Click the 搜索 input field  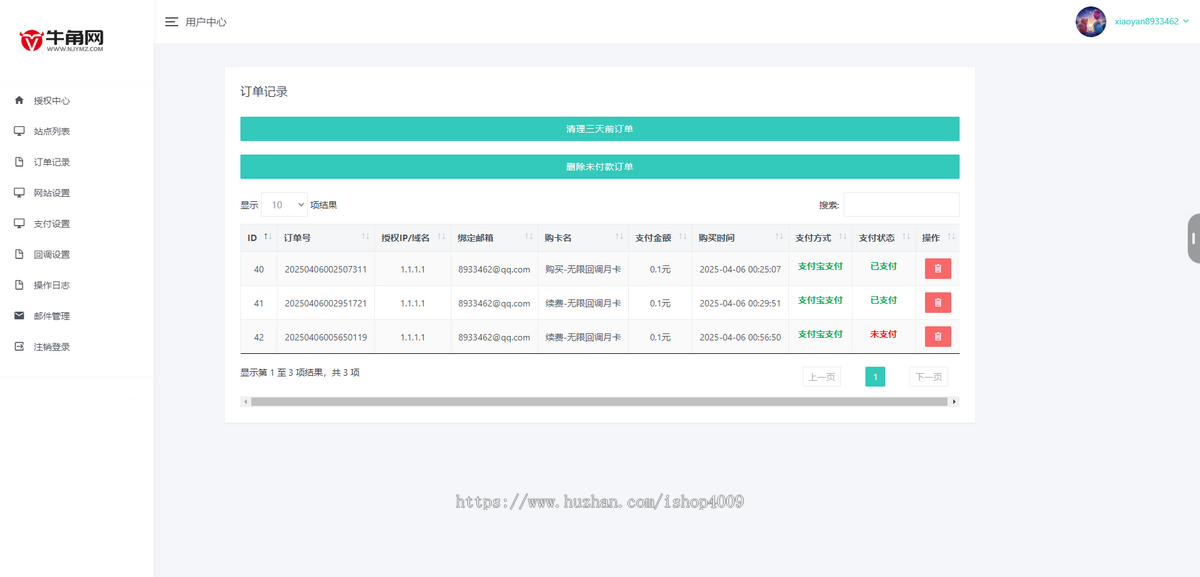coord(901,205)
